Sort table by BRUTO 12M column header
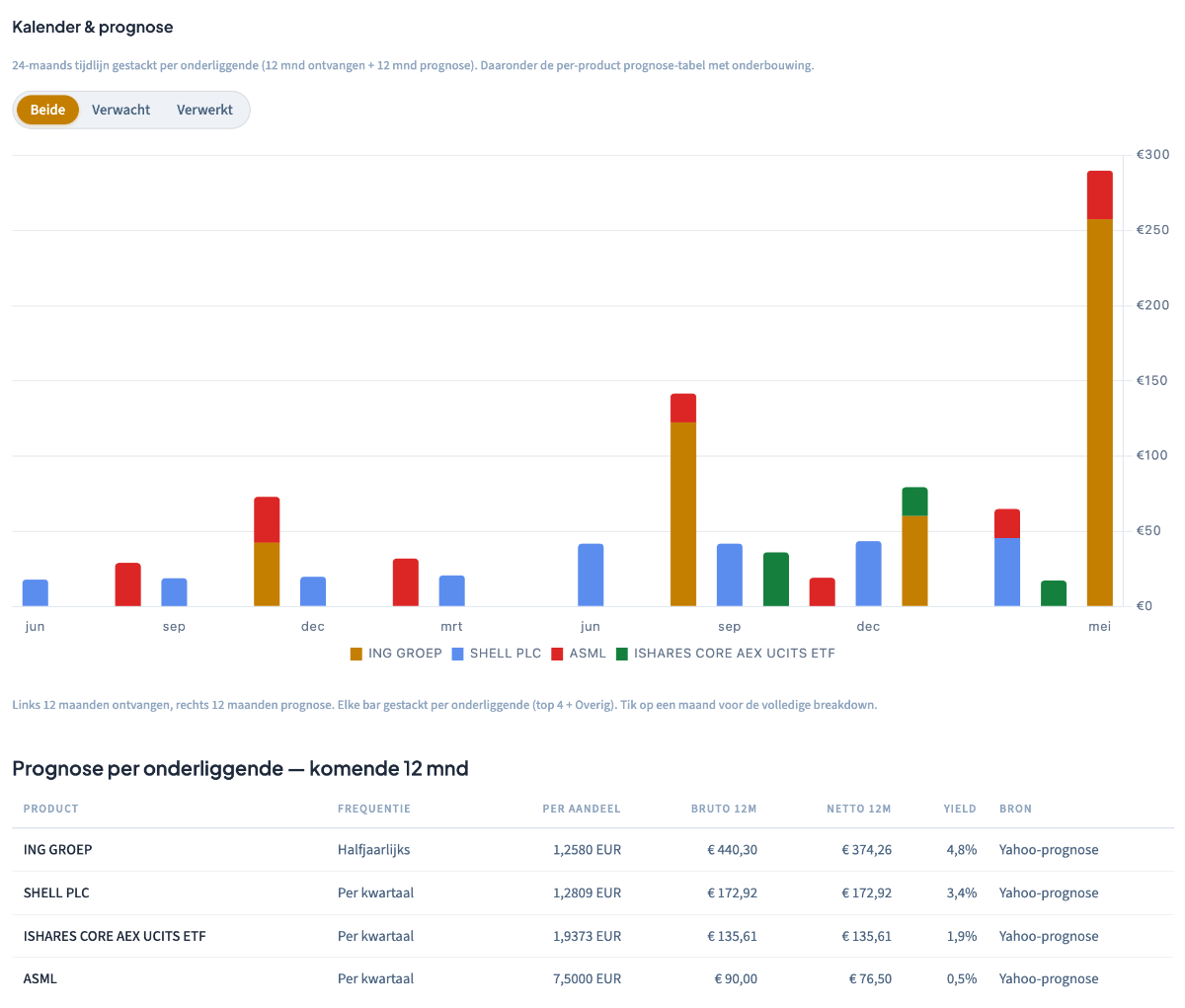 (724, 809)
